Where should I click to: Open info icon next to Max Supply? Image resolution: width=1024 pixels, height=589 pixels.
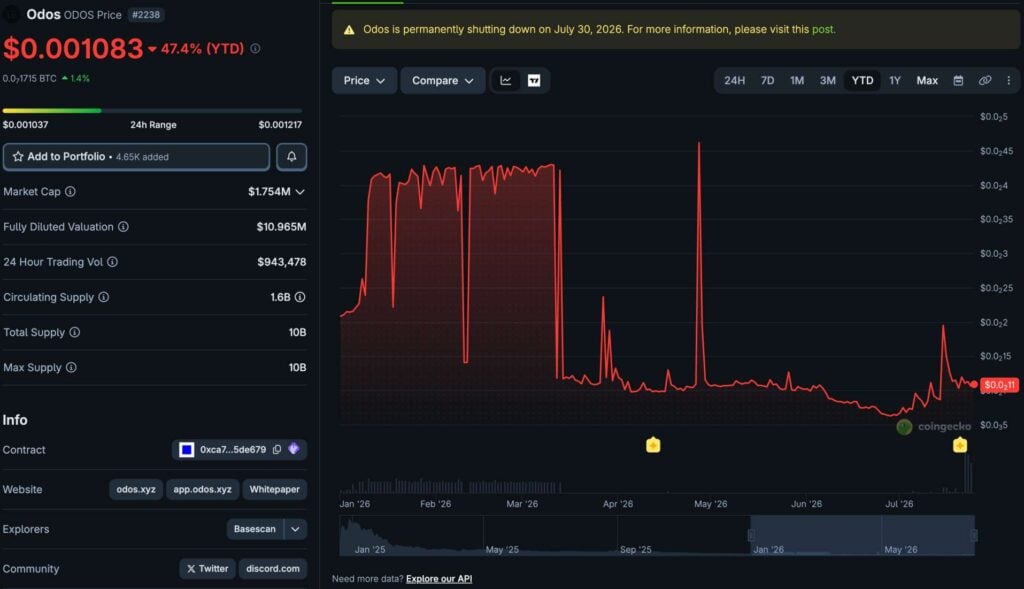(x=71, y=368)
